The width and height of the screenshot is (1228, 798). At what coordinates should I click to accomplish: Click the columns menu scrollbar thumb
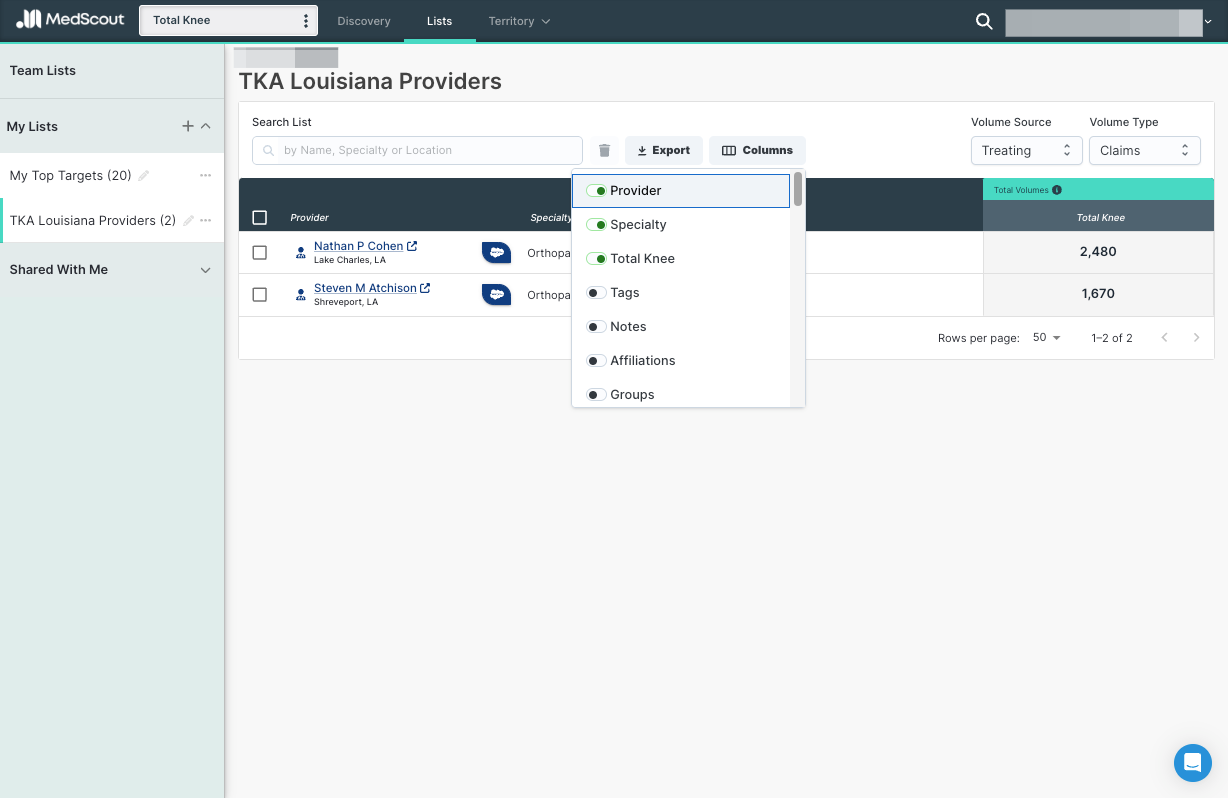point(798,189)
